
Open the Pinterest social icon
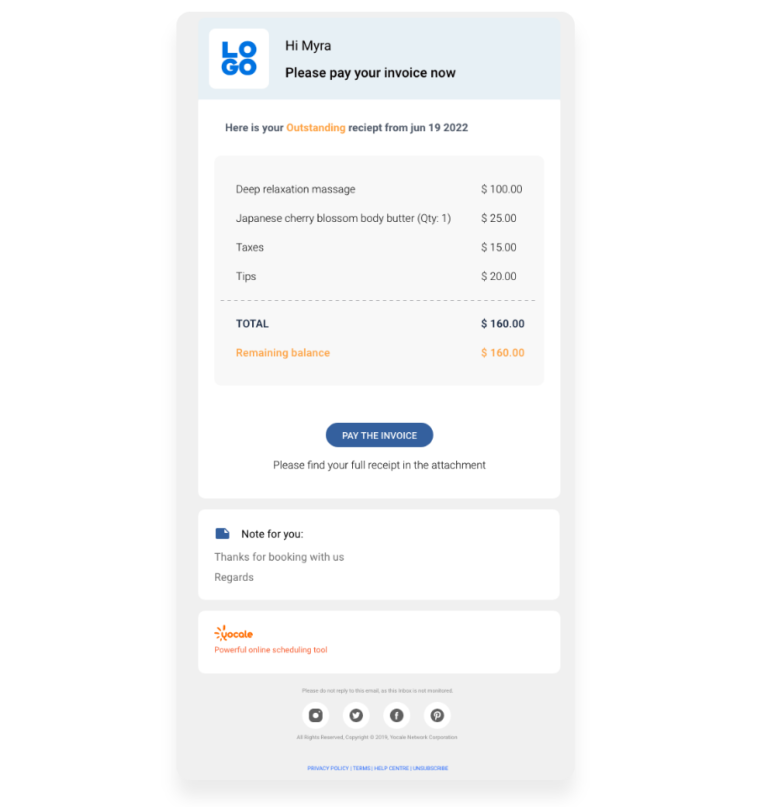[x=438, y=715]
